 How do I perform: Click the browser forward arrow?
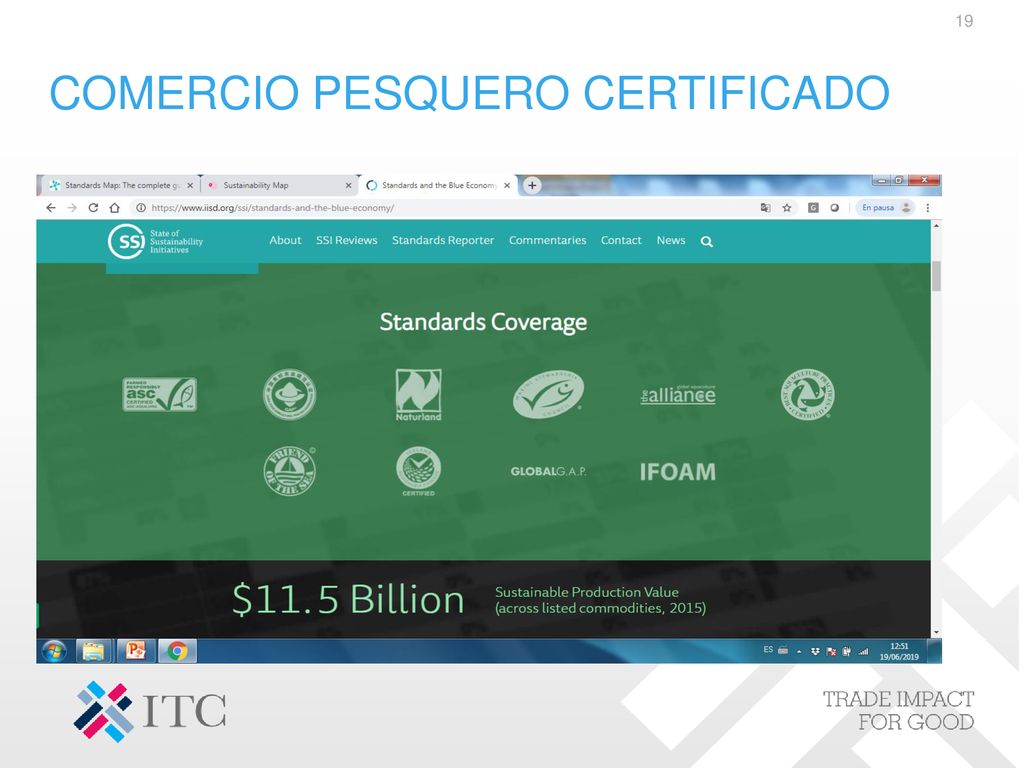72,208
